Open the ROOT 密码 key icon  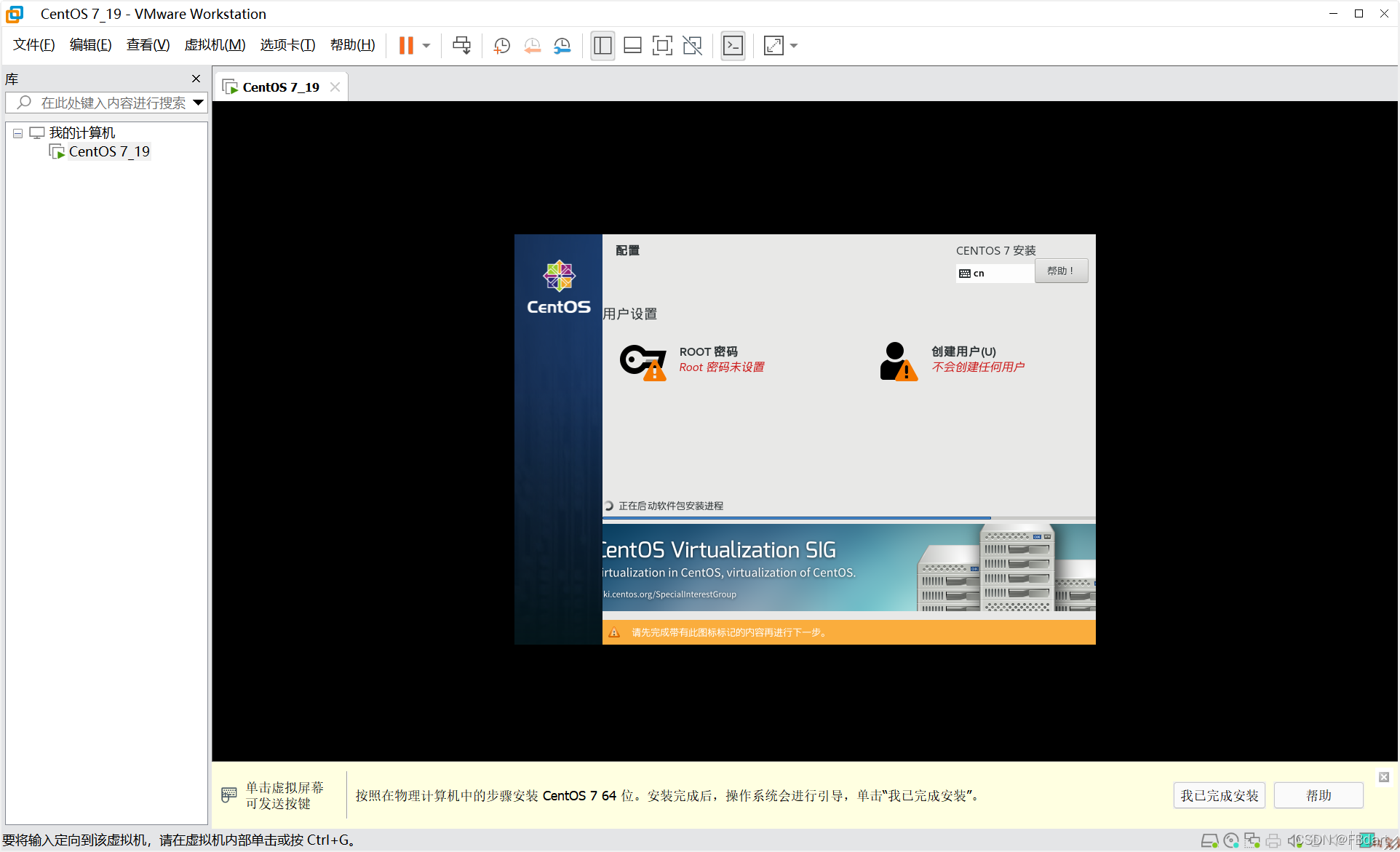(643, 361)
